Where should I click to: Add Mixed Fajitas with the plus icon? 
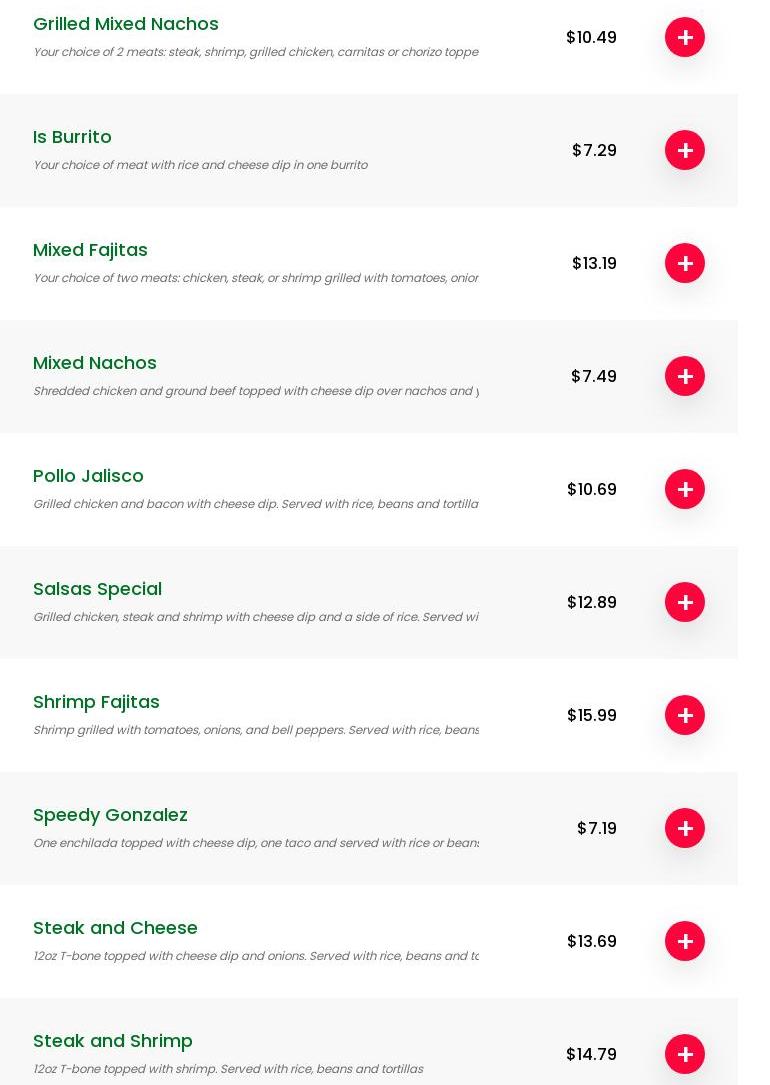coord(684,263)
